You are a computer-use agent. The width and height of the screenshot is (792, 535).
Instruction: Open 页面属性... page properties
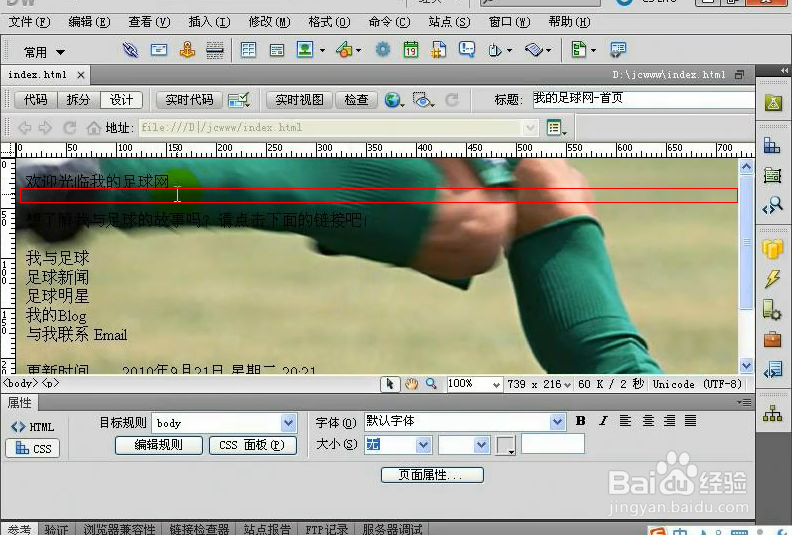click(432, 475)
